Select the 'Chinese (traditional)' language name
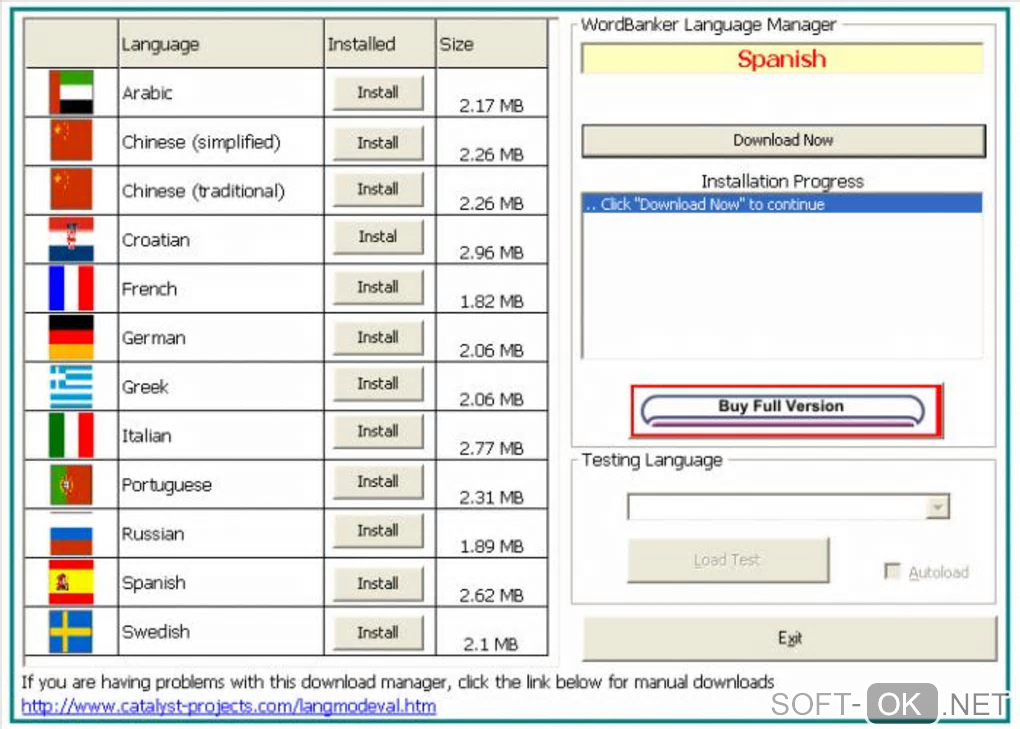 [204, 191]
